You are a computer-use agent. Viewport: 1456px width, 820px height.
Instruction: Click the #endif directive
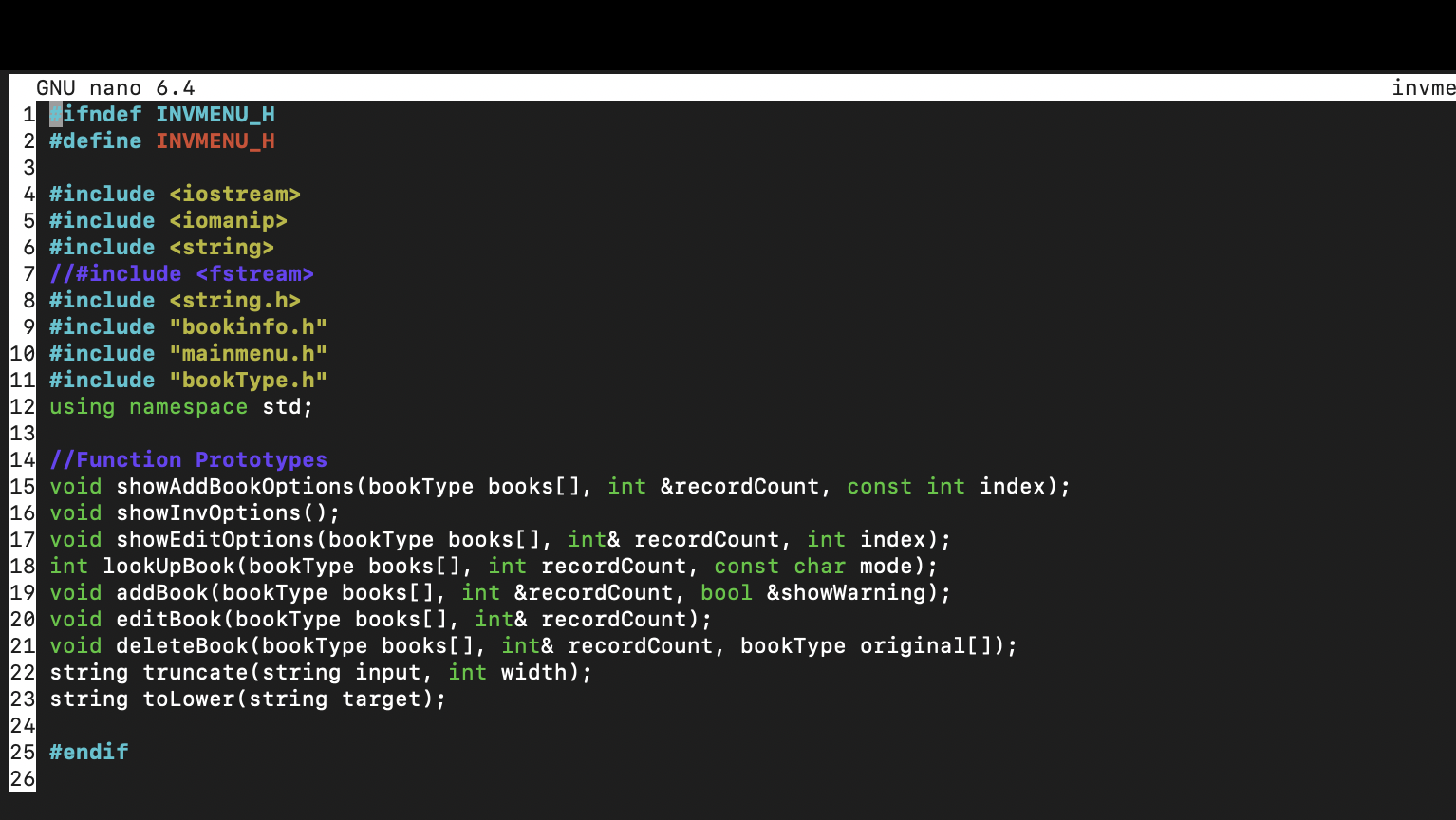(88, 752)
